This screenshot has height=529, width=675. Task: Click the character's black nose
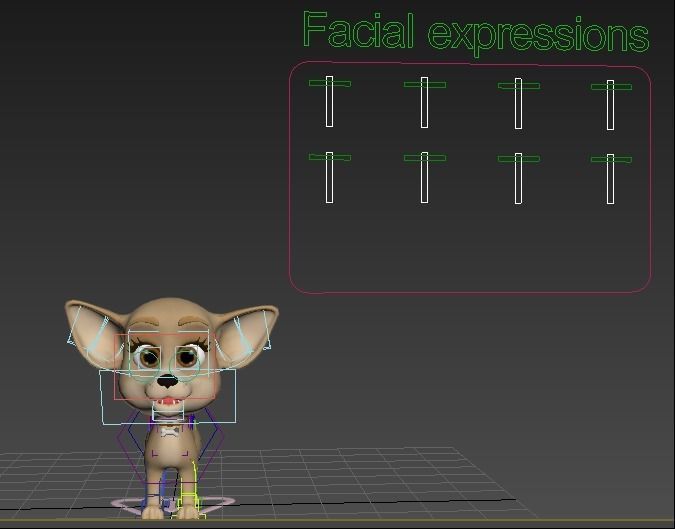point(167,381)
